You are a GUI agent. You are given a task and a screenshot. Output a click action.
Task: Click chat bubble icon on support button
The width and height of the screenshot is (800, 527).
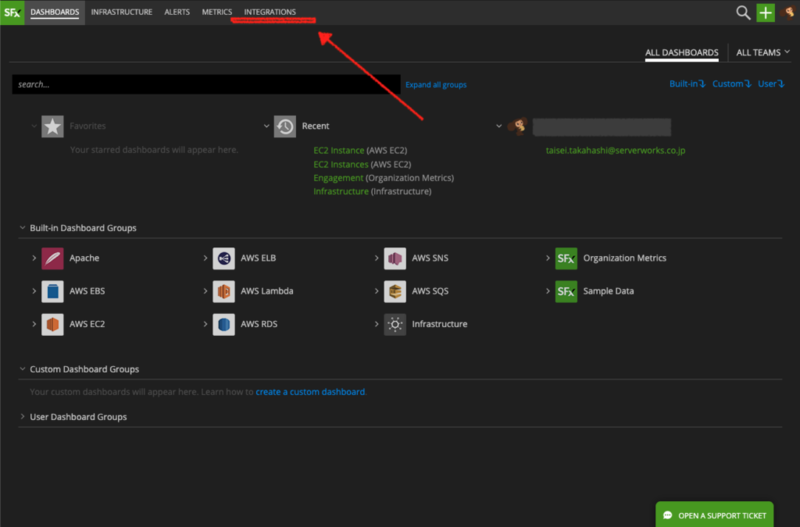click(667, 516)
